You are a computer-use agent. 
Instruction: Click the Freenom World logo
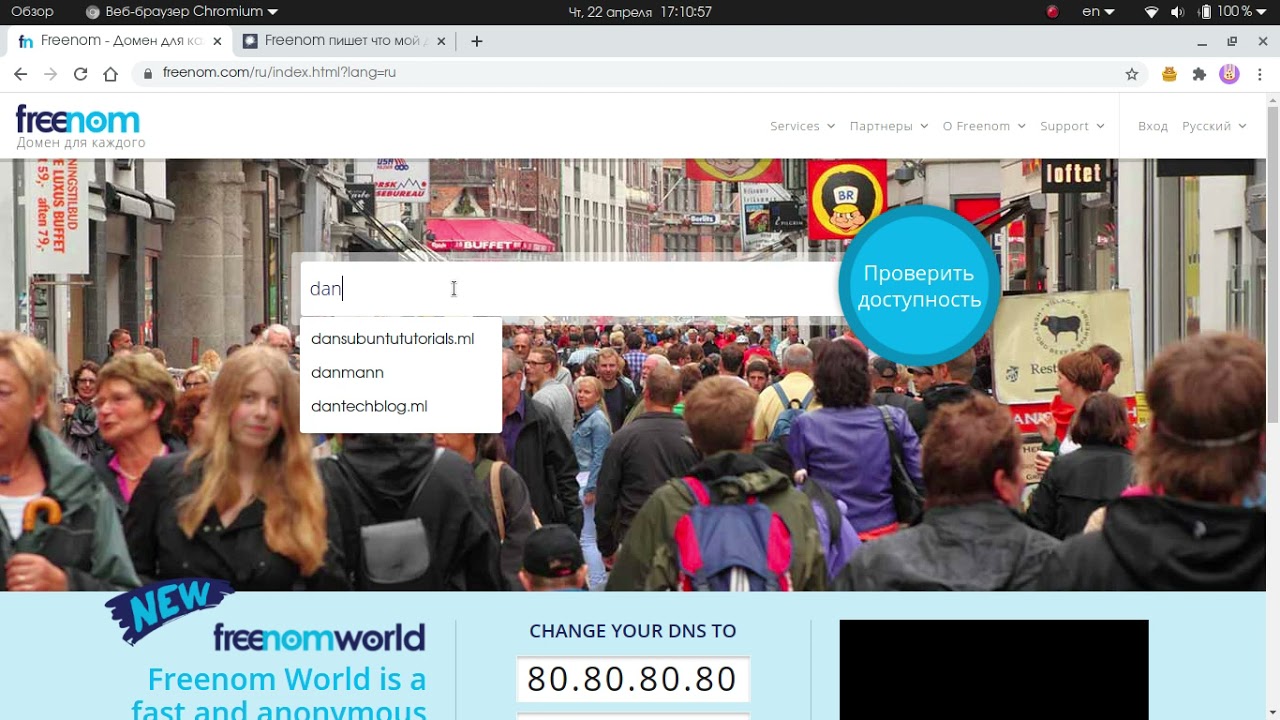point(319,637)
